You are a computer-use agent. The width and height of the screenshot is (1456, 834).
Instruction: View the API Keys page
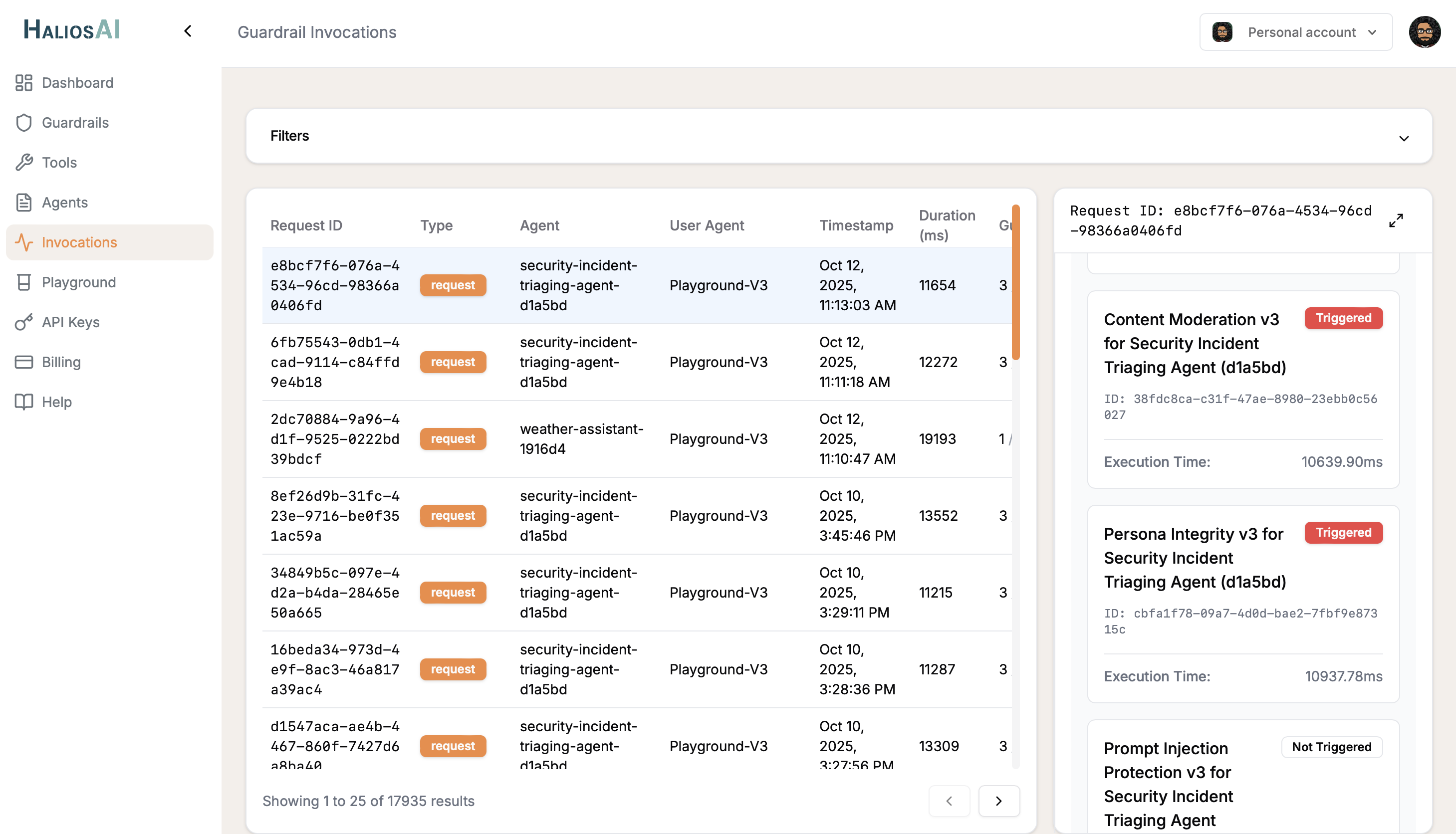tap(70, 322)
